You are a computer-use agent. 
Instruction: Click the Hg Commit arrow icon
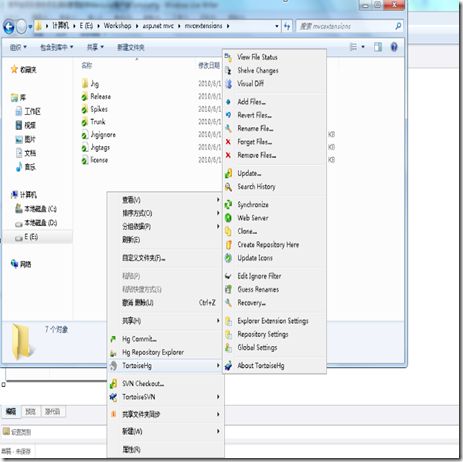click(x=113, y=339)
